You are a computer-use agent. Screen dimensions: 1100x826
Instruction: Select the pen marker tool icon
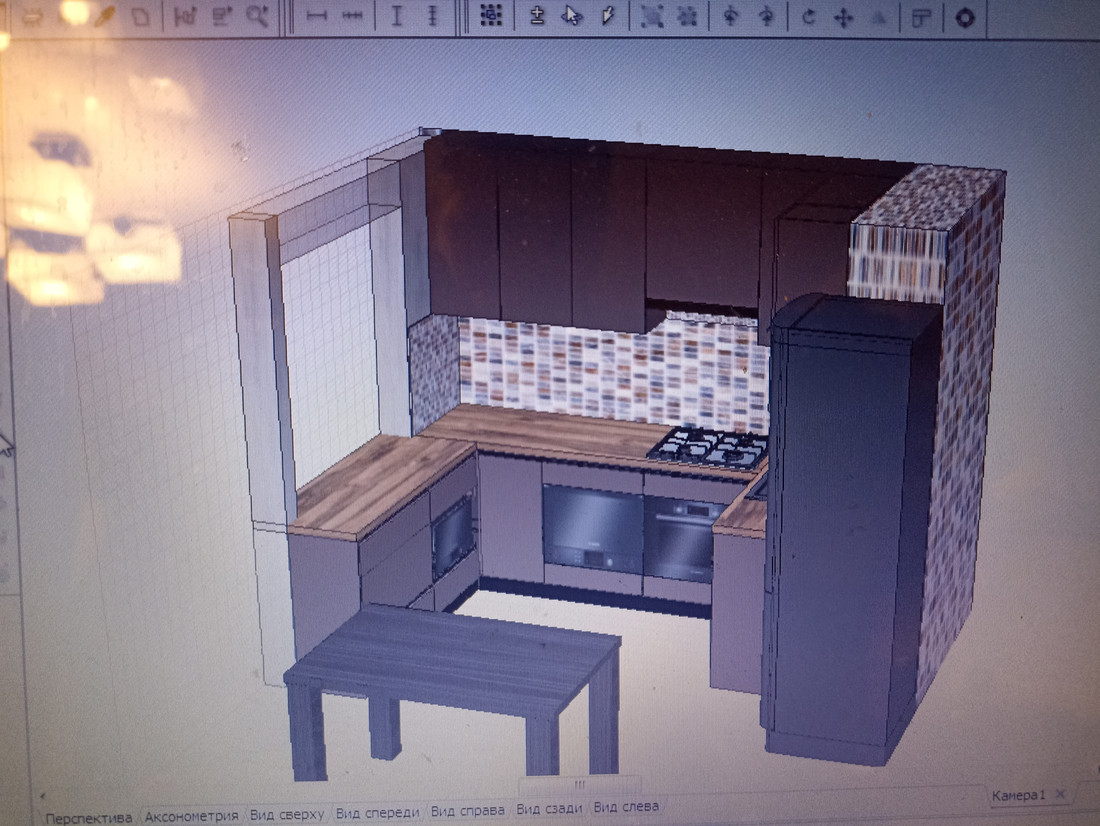[608, 17]
